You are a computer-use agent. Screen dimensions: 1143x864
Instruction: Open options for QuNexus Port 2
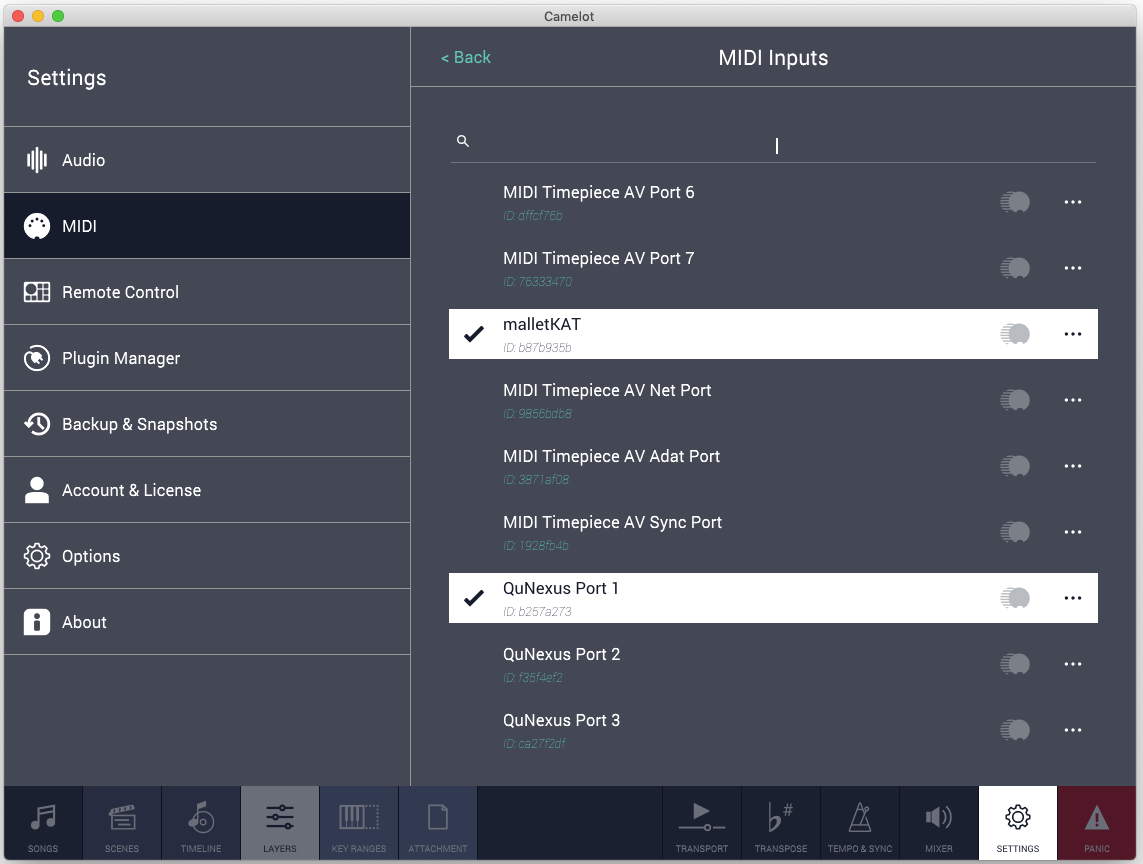coord(1073,664)
